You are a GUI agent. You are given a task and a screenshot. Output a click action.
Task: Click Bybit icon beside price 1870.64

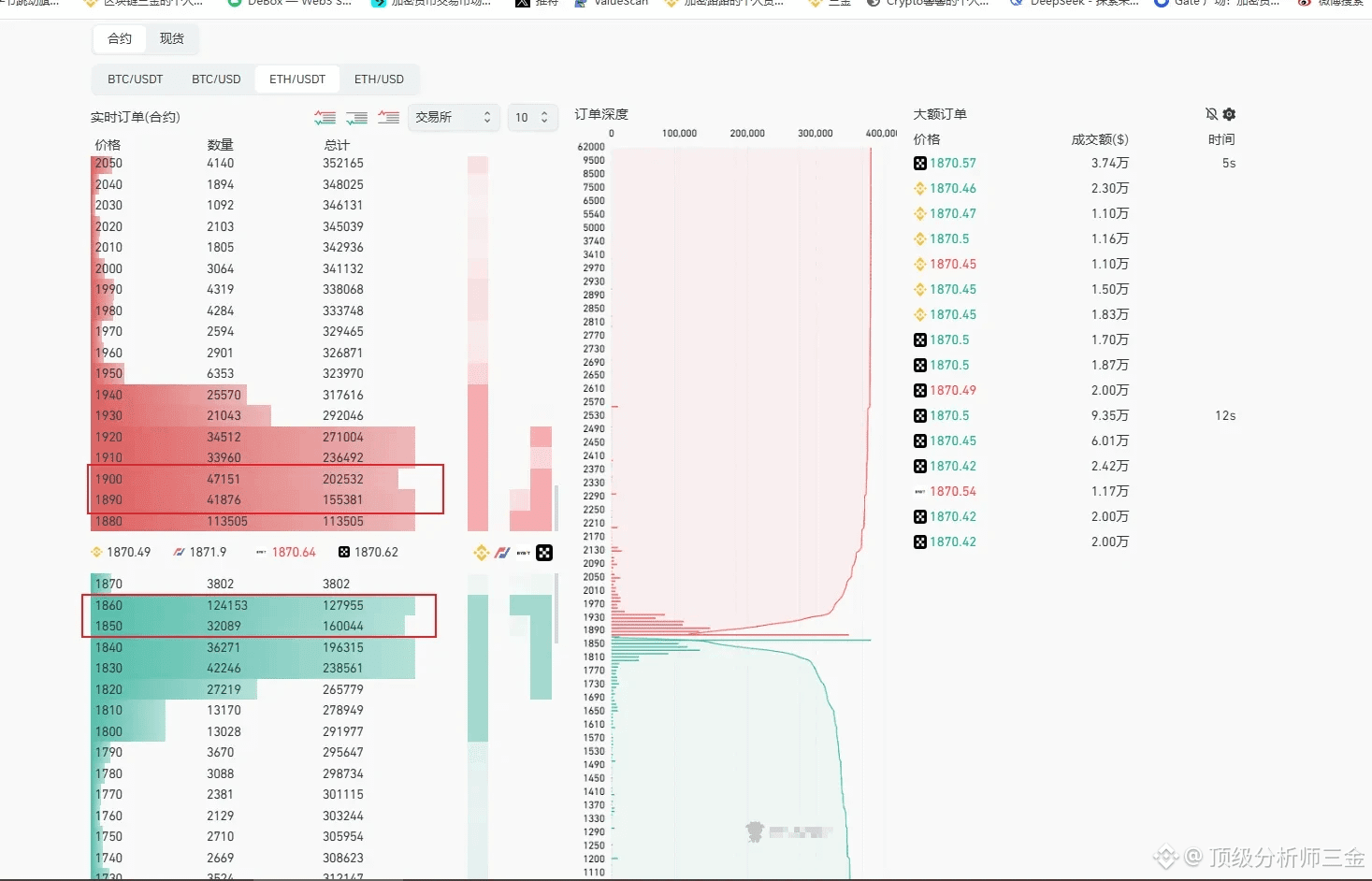pos(261,552)
